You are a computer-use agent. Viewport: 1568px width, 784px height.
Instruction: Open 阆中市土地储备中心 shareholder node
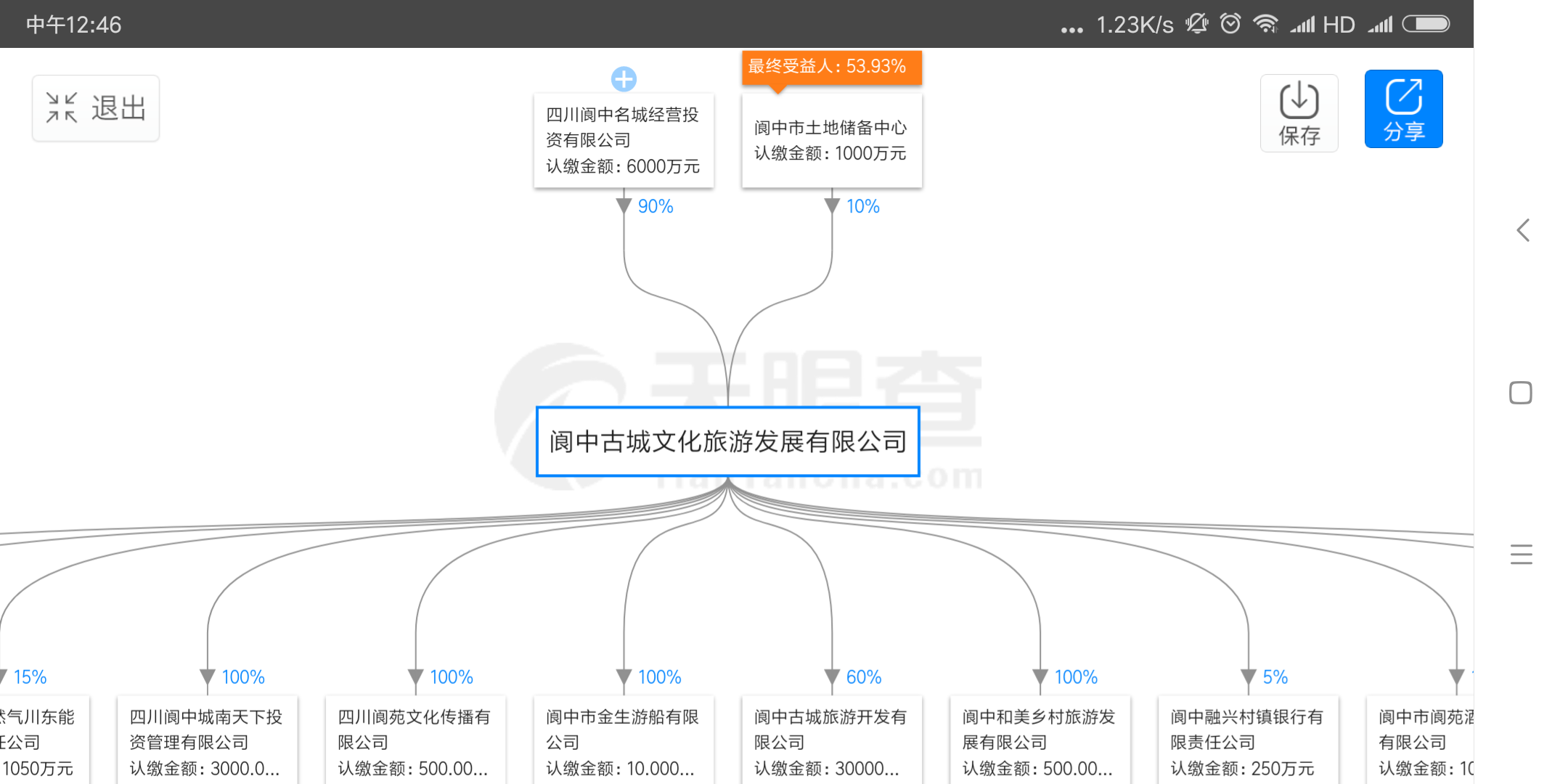pos(831,140)
